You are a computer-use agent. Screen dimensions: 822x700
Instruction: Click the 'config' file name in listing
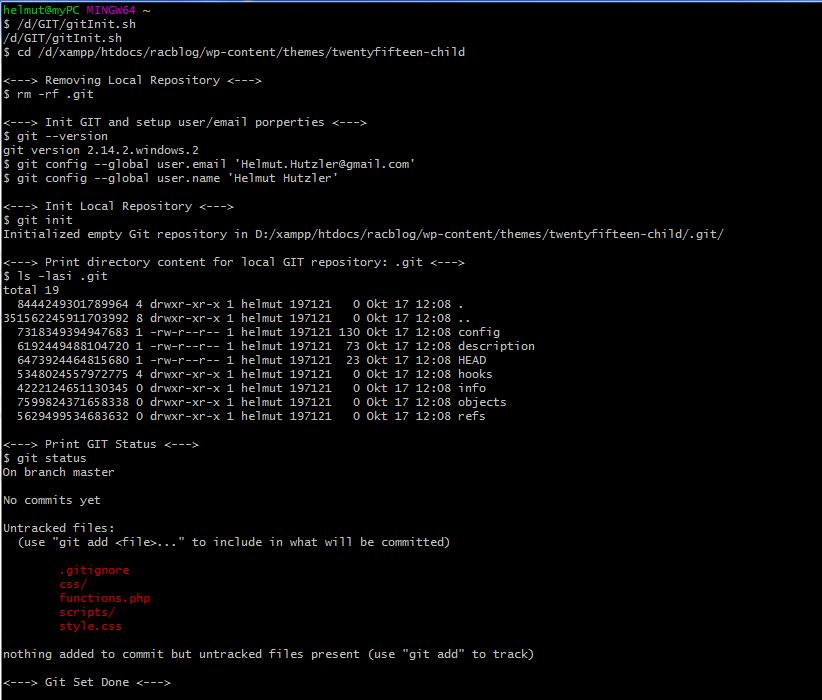(x=479, y=332)
